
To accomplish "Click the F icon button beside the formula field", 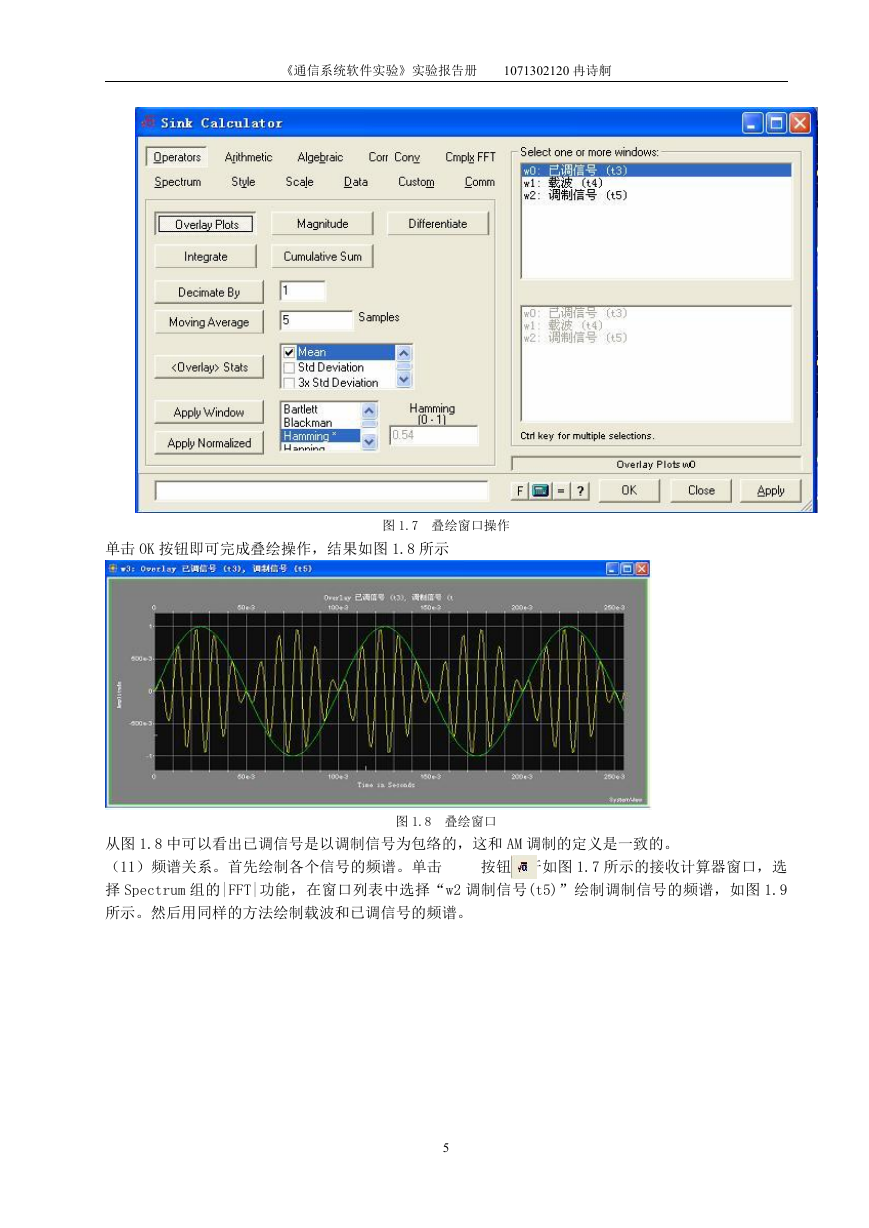I will tap(519, 491).
